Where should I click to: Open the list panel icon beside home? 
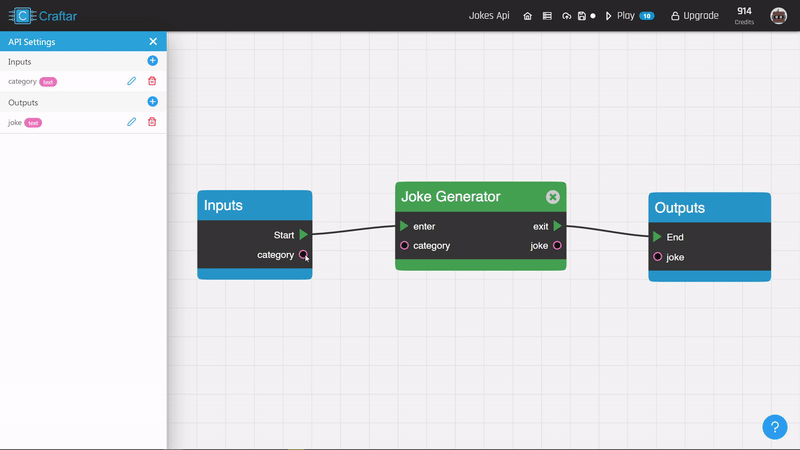[547, 16]
